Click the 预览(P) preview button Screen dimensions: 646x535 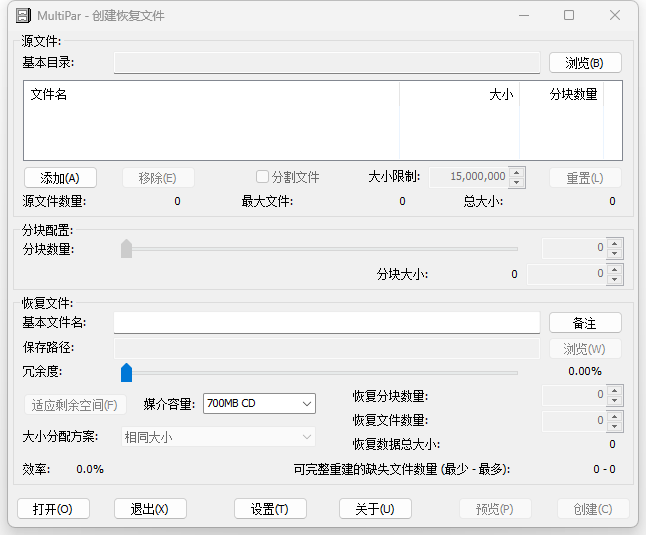click(495, 509)
